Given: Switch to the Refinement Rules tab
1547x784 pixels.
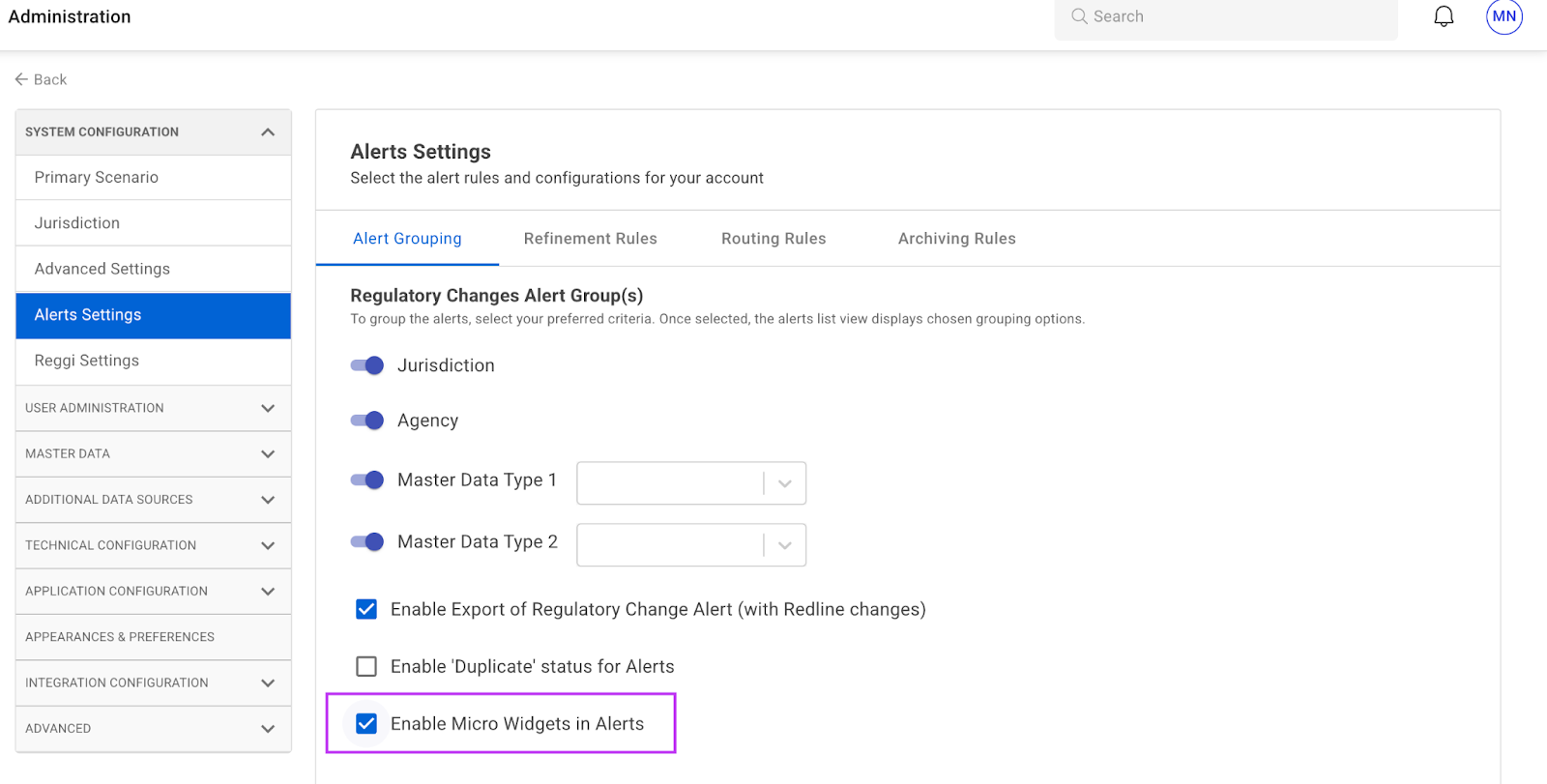Looking at the screenshot, I should (x=590, y=239).
